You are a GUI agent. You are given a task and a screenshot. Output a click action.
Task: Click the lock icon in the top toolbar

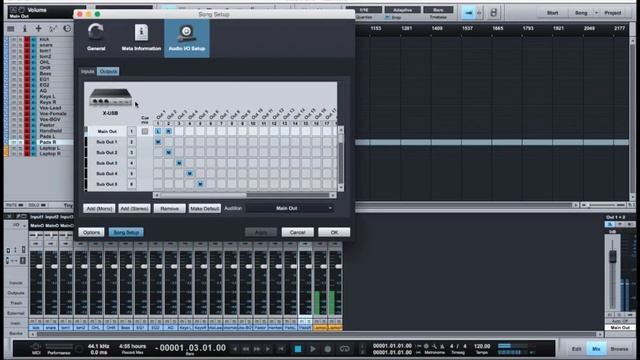(493, 13)
